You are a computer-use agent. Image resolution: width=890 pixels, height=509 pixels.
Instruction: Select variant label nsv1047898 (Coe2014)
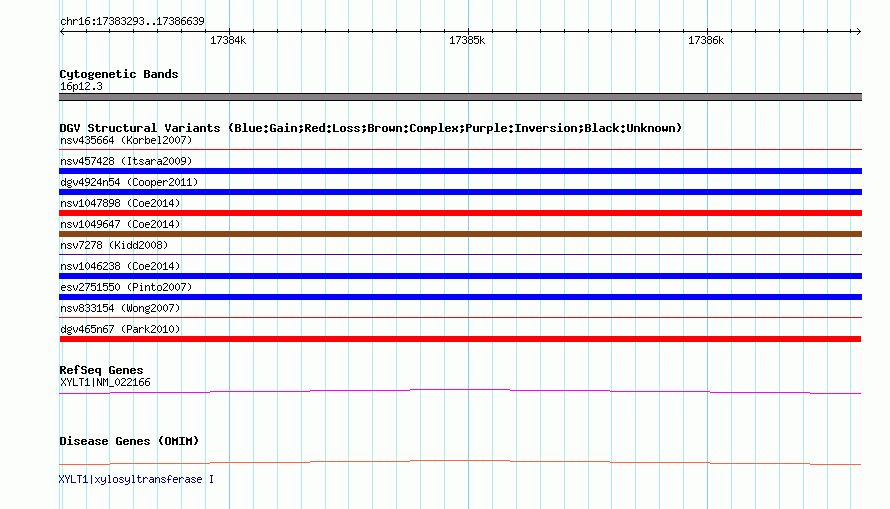click(120, 203)
